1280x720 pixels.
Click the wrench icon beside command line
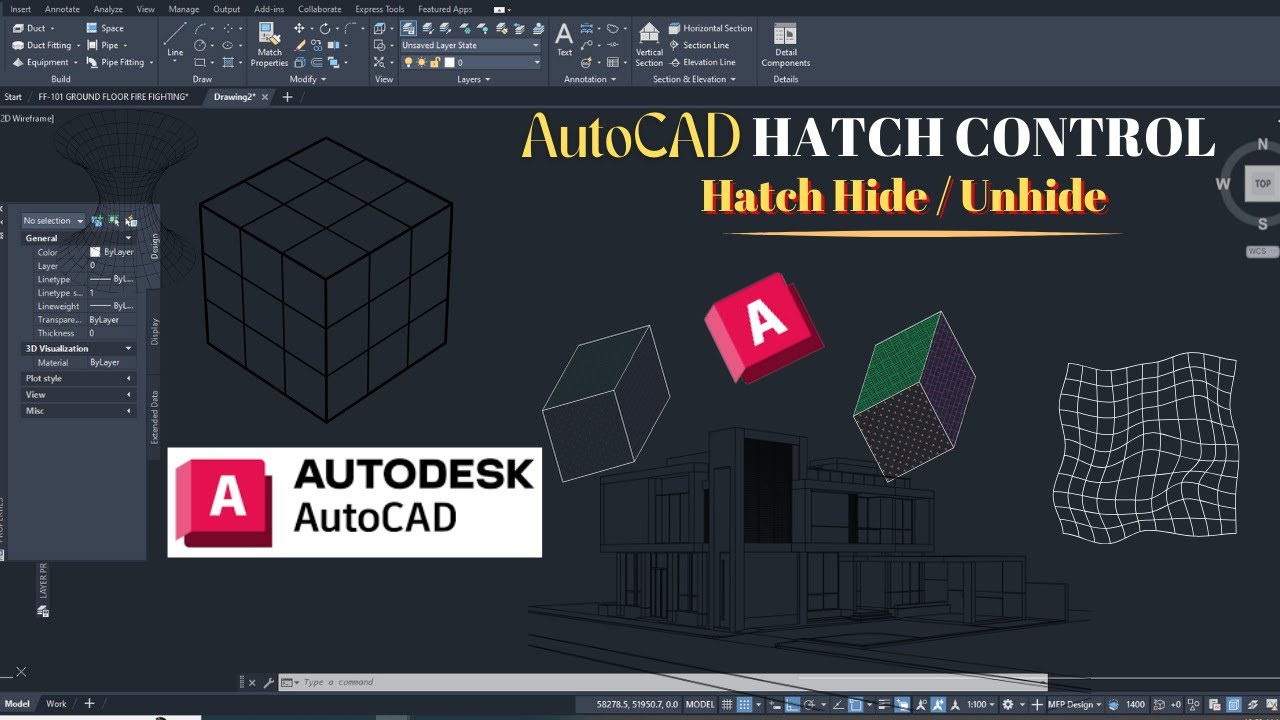268,682
